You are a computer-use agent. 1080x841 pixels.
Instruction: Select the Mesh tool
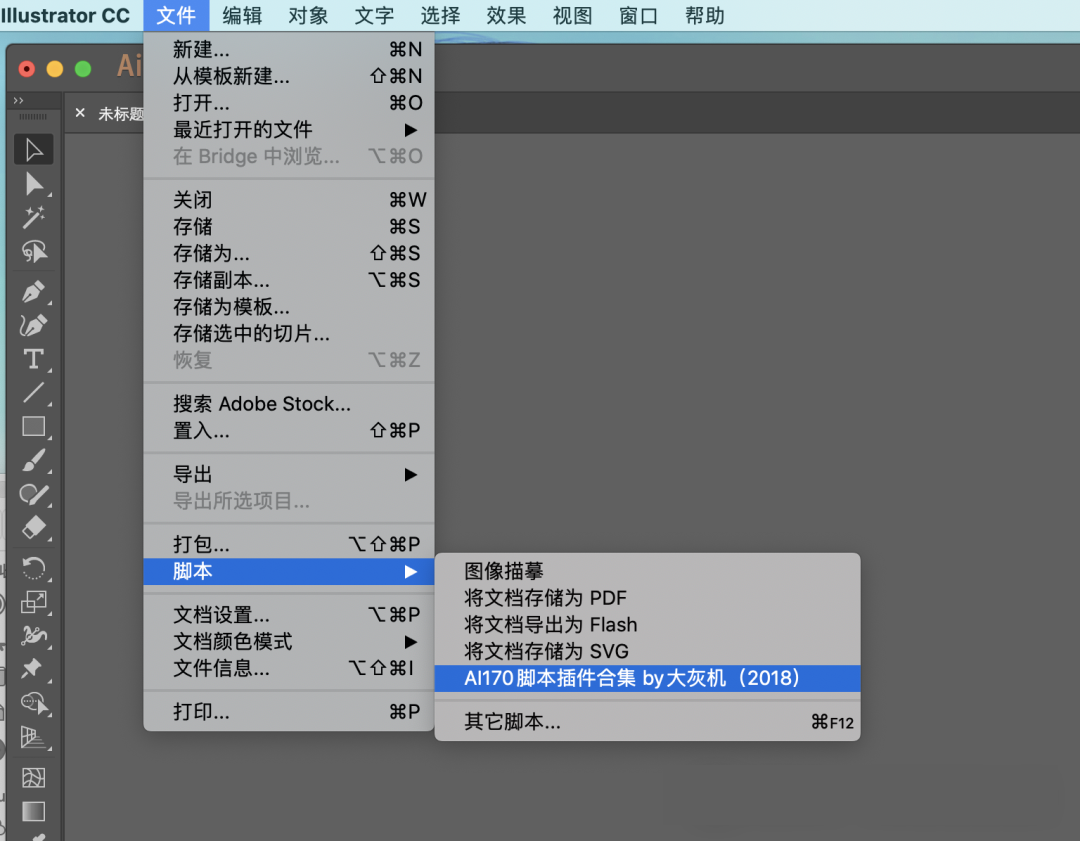tap(33, 778)
